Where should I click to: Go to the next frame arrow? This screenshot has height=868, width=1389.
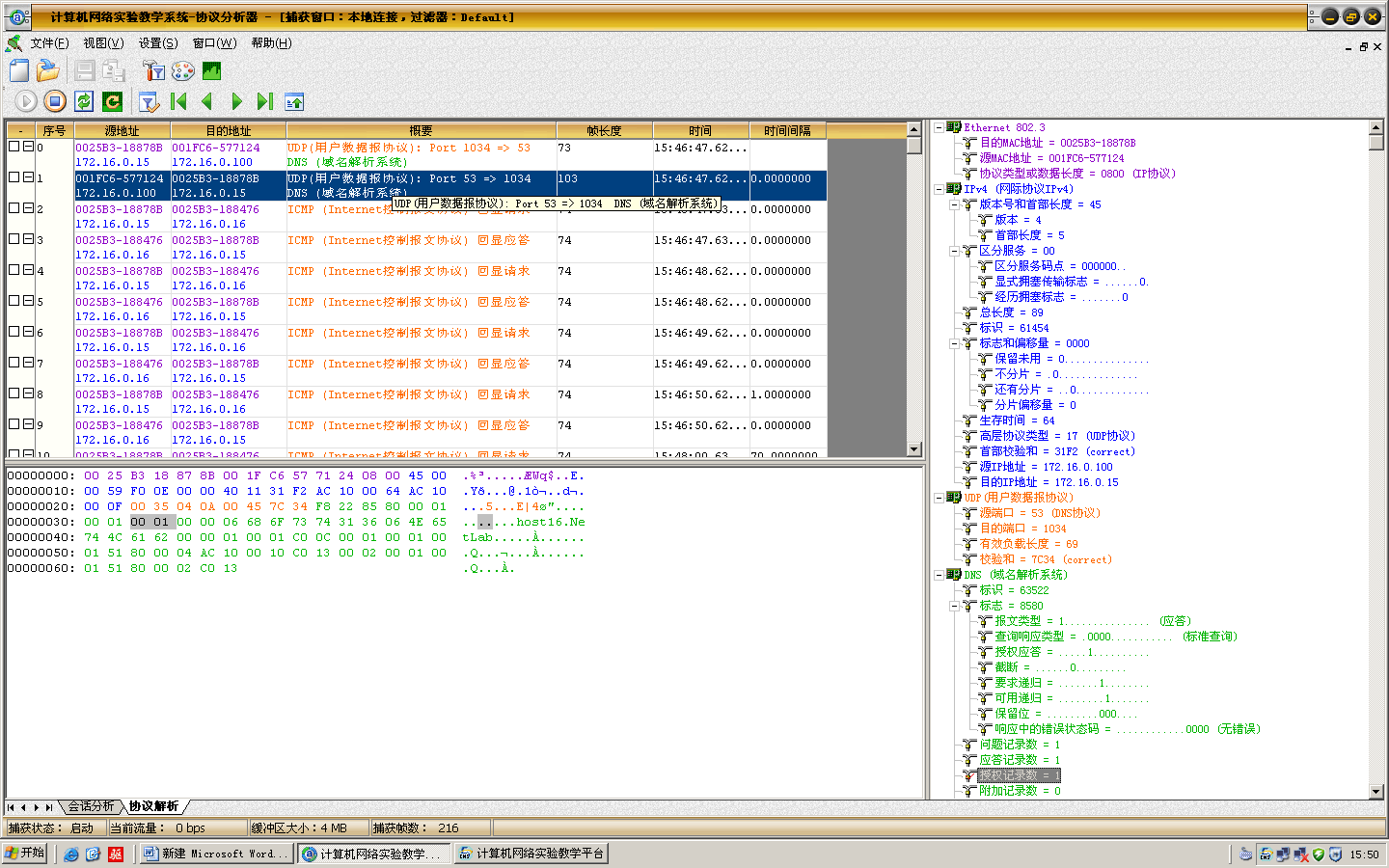tap(236, 101)
